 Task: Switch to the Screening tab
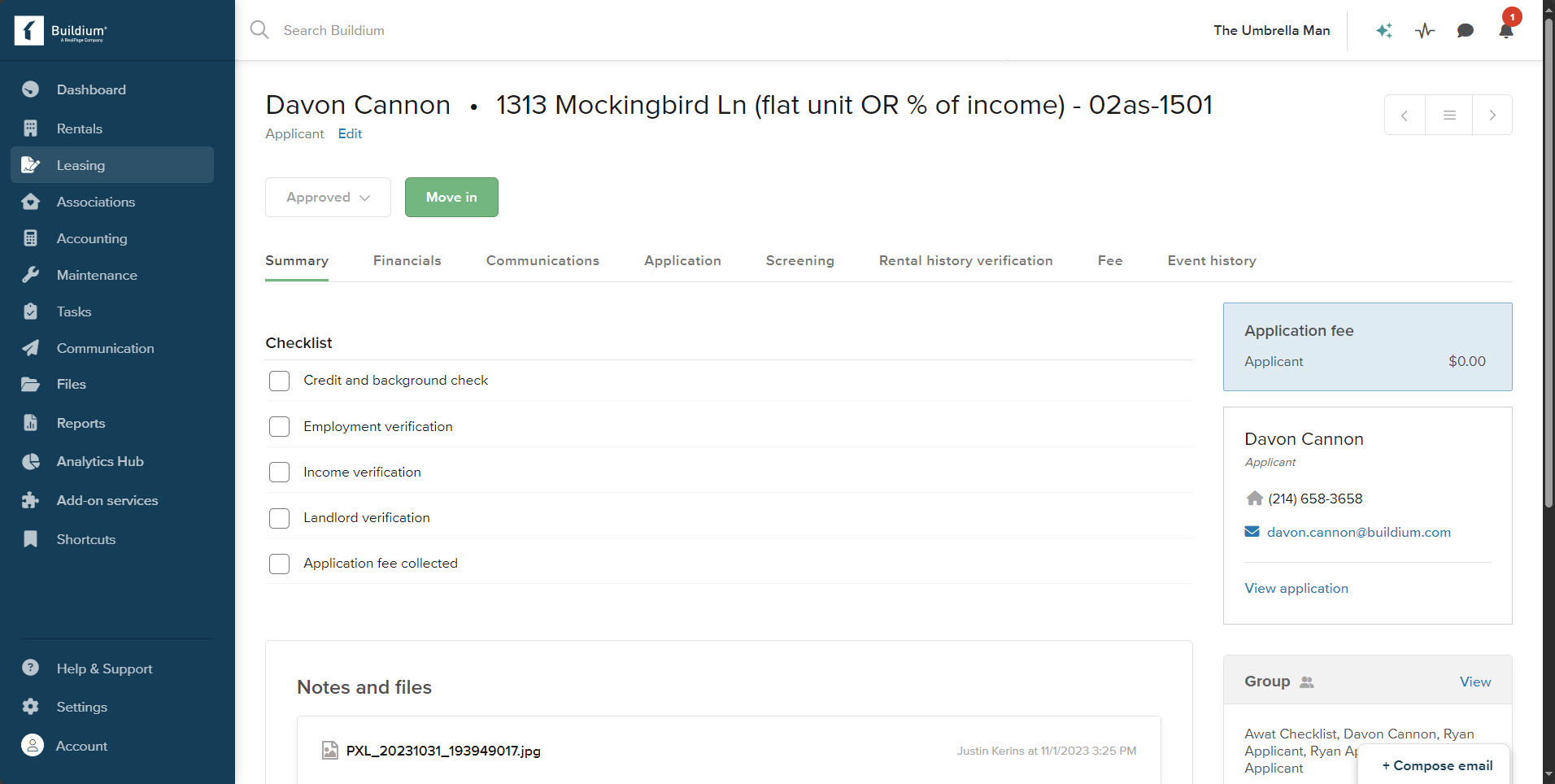[x=799, y=260]
